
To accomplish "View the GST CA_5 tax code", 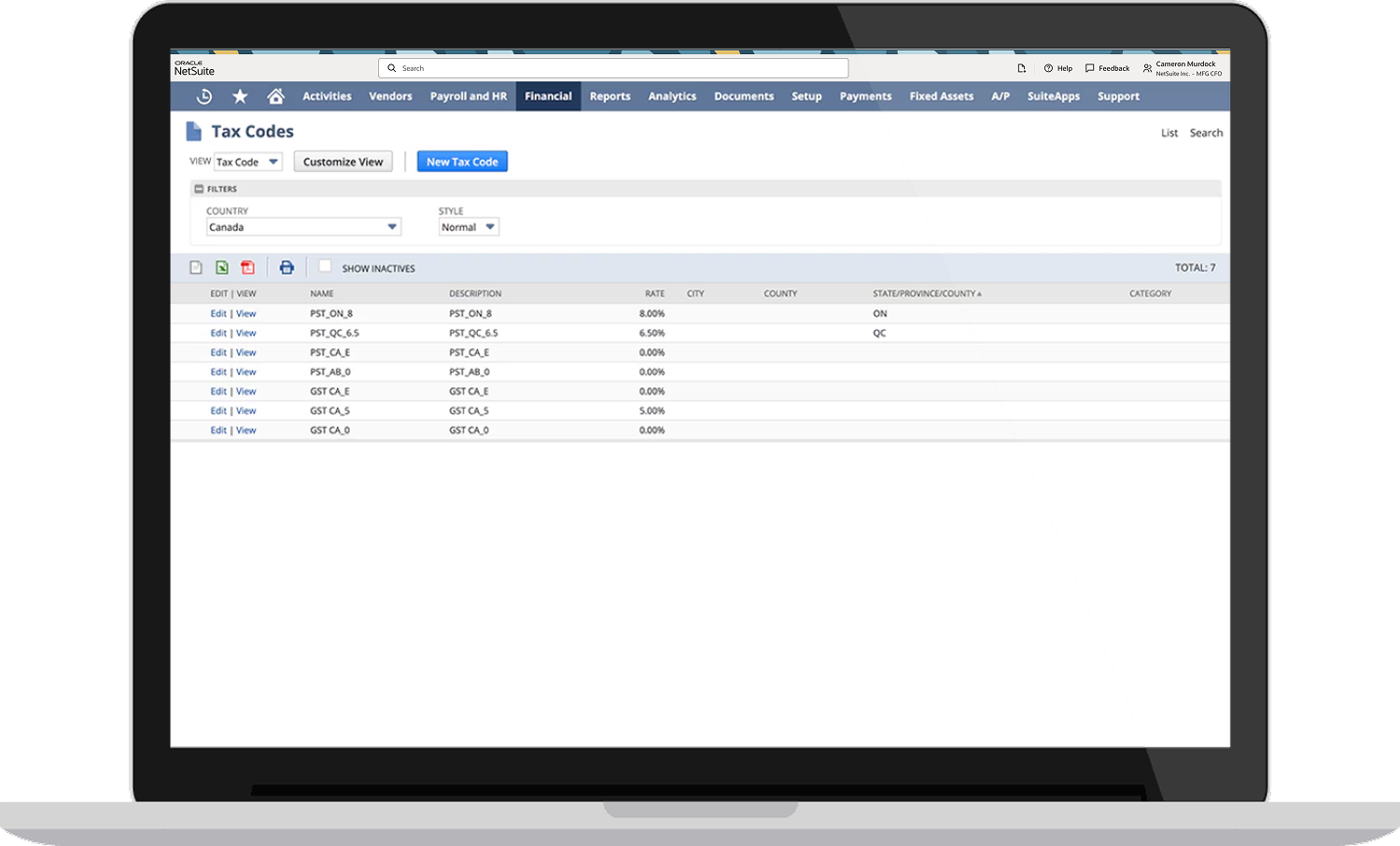I will coord(245,411).
